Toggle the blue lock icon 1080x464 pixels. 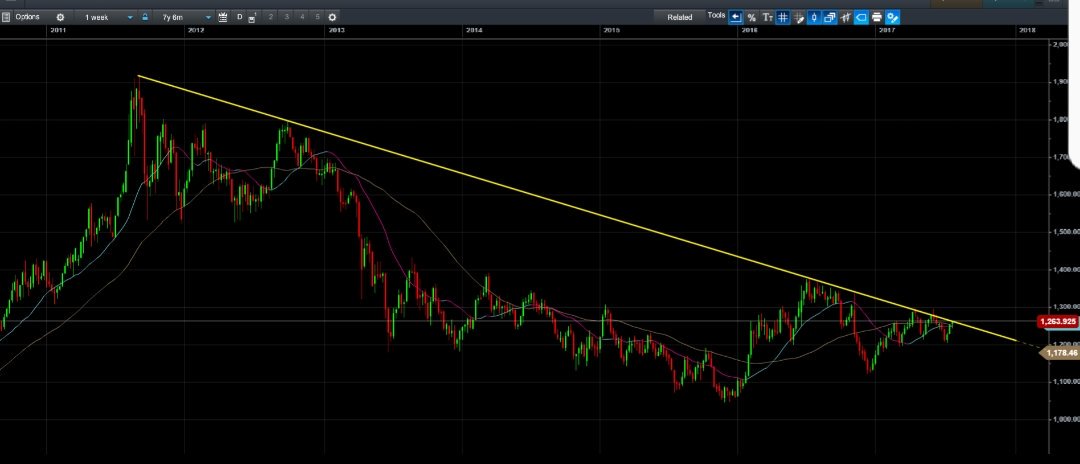(145, 17)
